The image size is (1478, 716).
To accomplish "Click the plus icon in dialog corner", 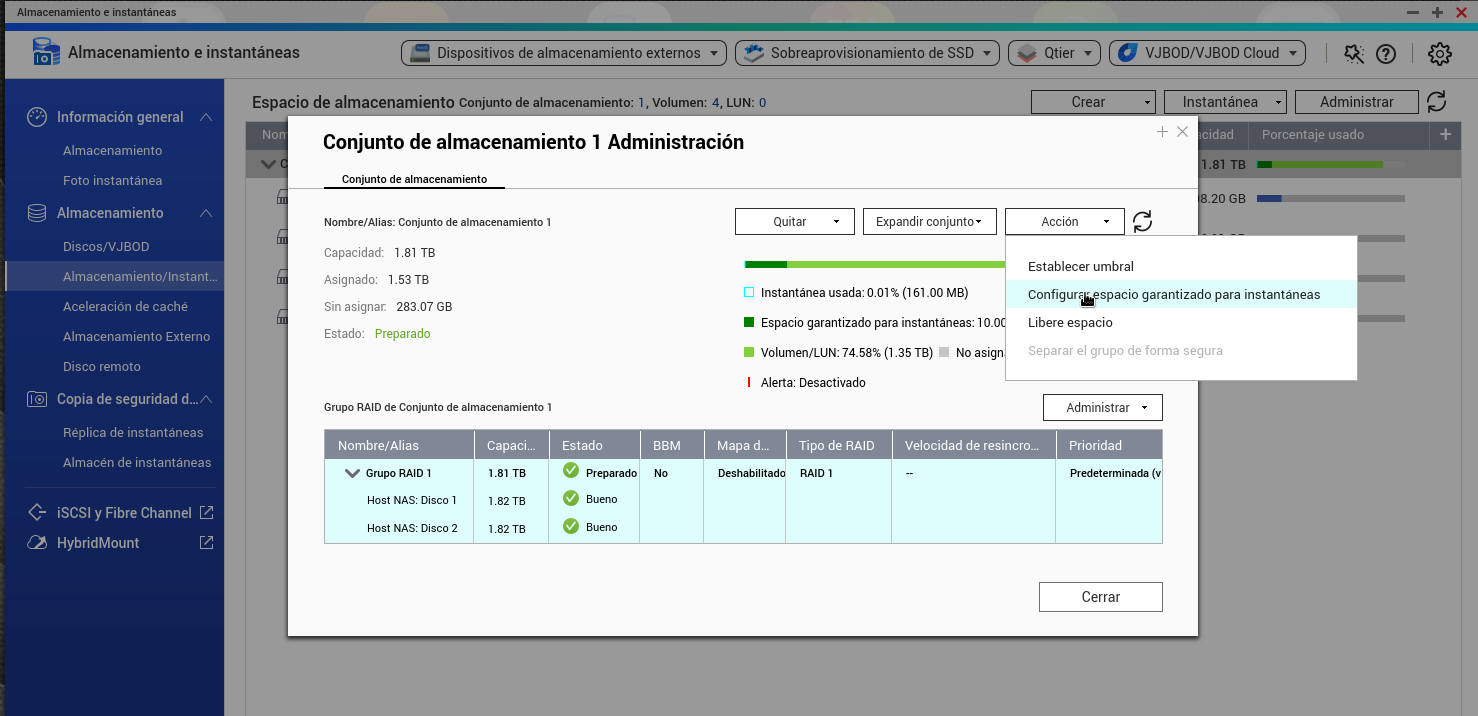I will click(x=1162, y=132).
